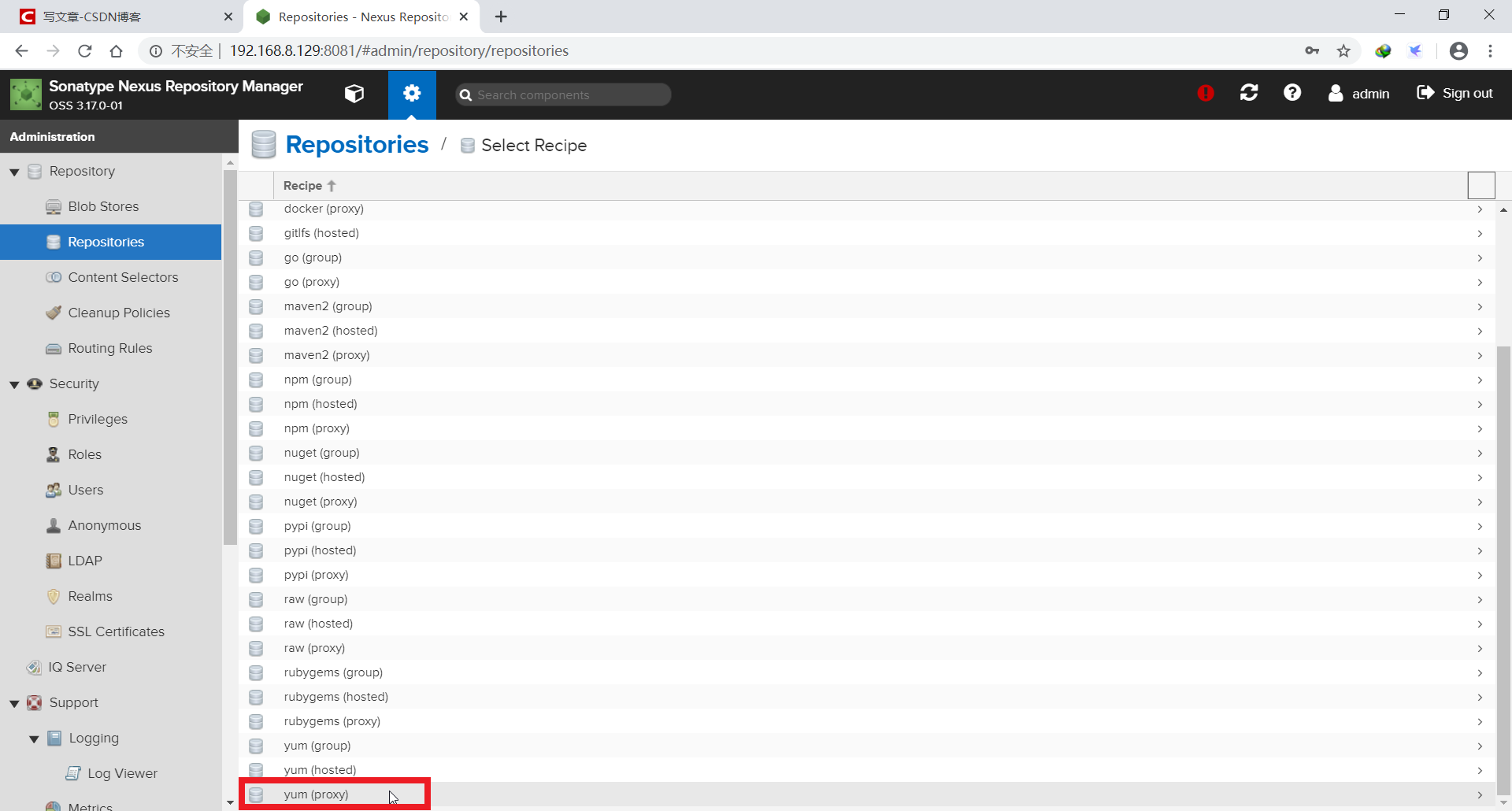Screen dimensions: 1512x811
Task: Click the browser address bar URL
Action: click(x=398, y=51)
